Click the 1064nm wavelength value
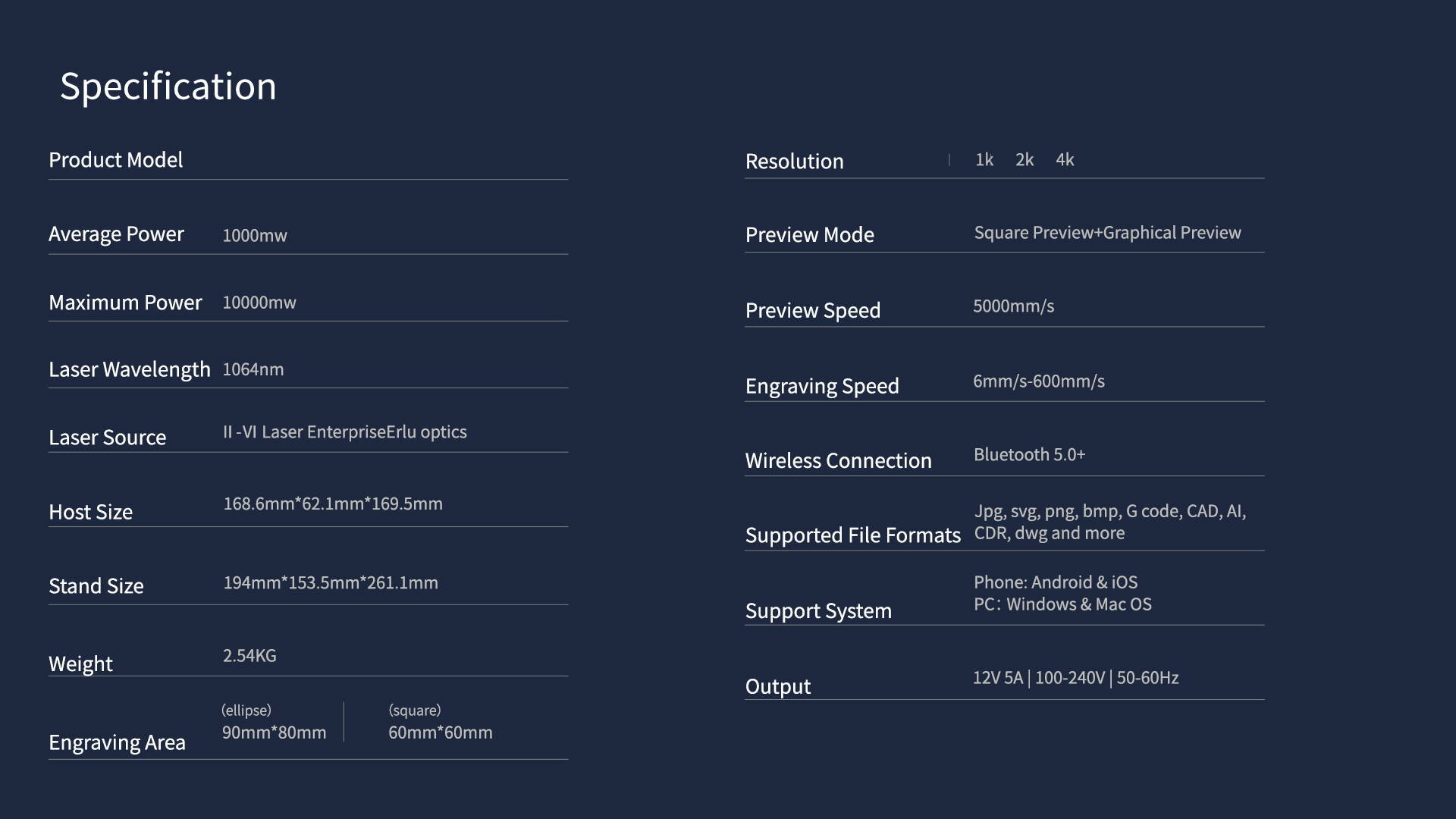1456x819 pixels. 253,369
